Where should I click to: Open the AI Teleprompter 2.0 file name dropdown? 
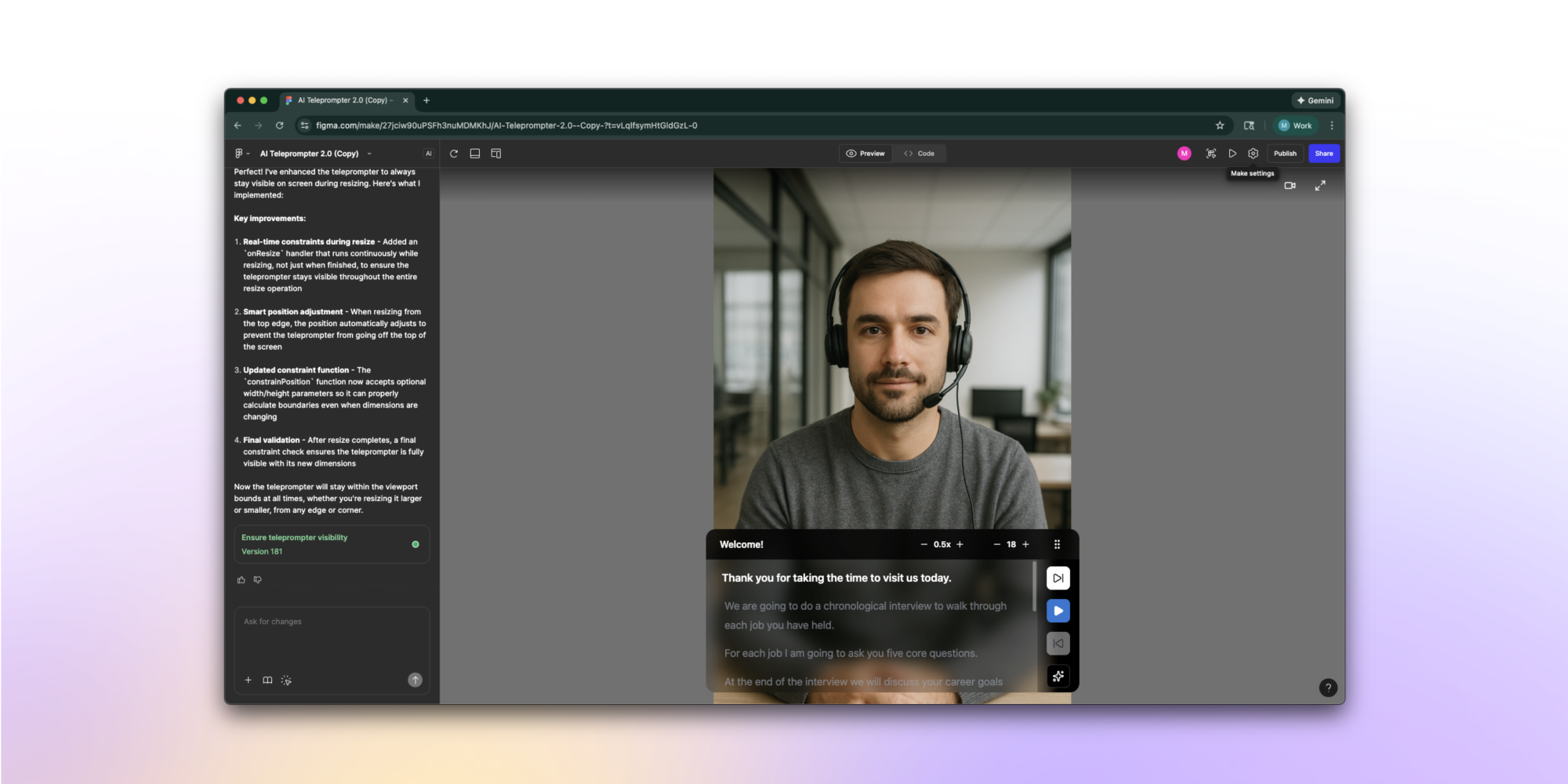pos(368,153)
